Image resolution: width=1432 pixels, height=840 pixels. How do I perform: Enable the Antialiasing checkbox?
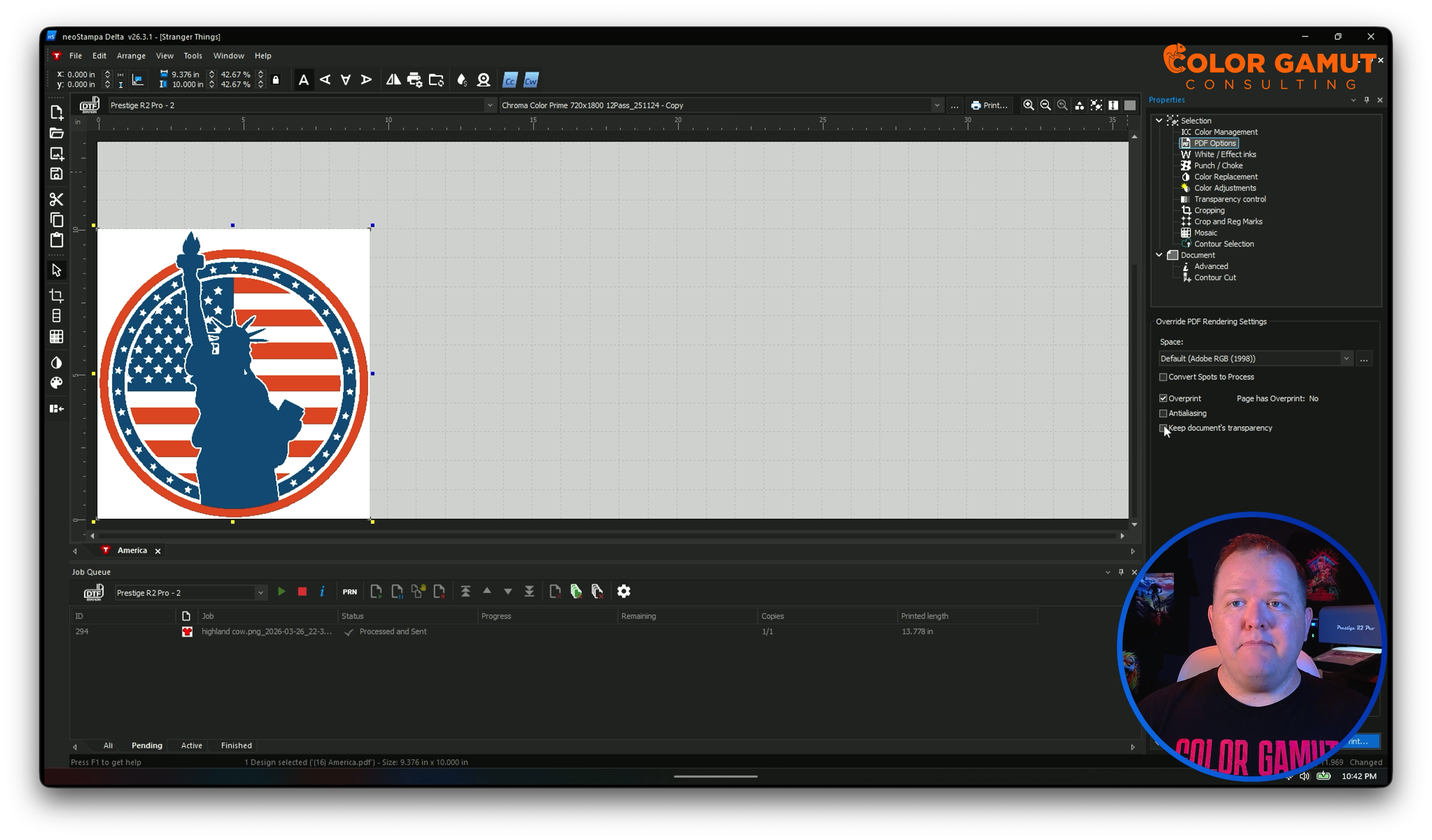click(1163, 414)
